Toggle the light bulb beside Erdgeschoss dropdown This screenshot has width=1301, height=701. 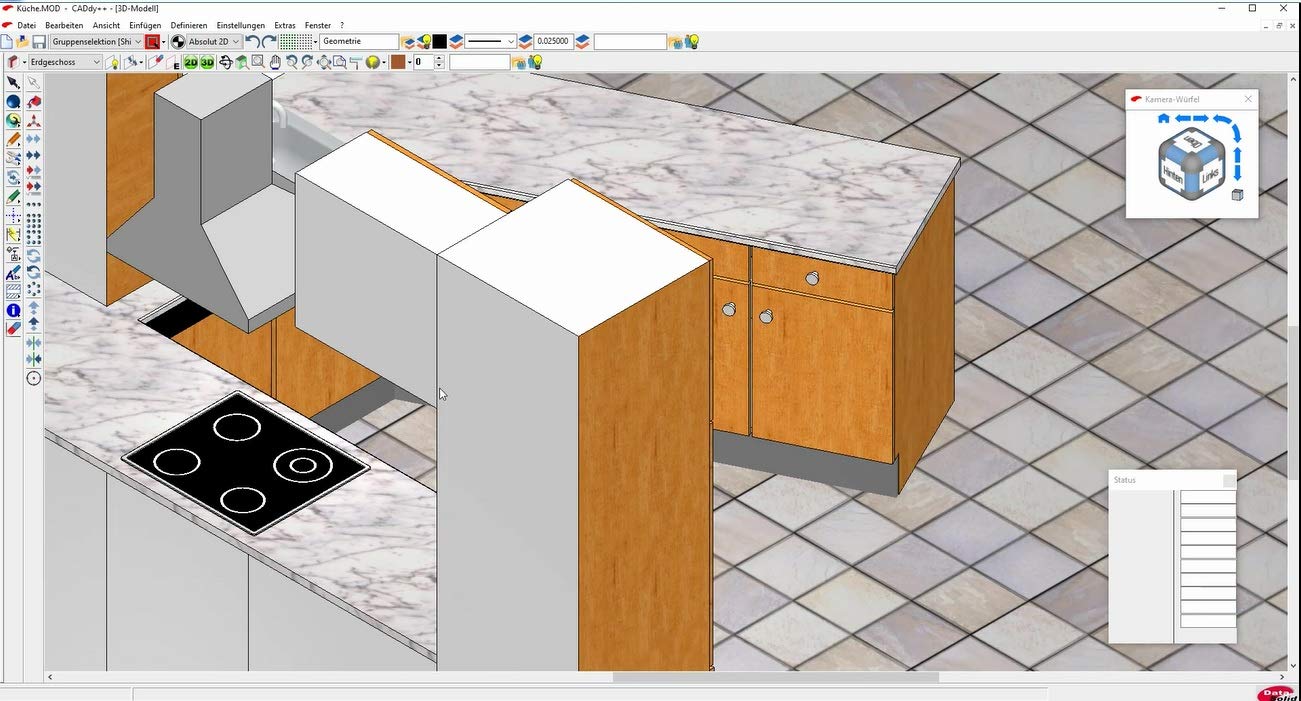point(113,62)
